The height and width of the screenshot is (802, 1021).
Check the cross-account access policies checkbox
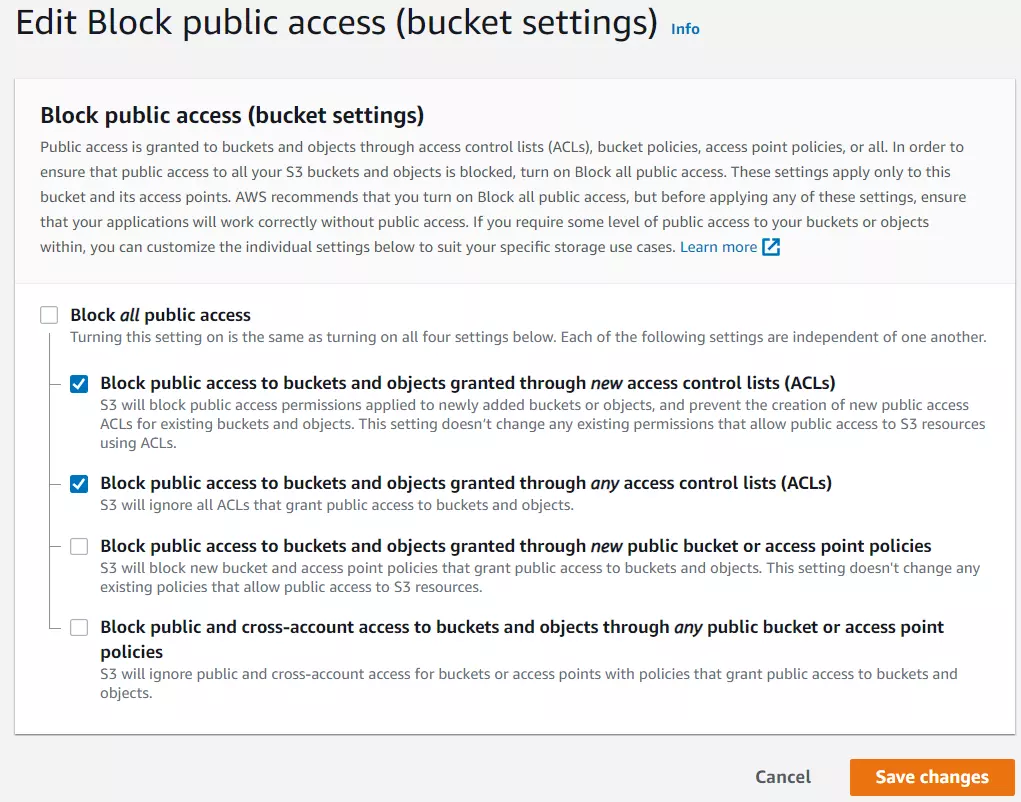[79, 628]
